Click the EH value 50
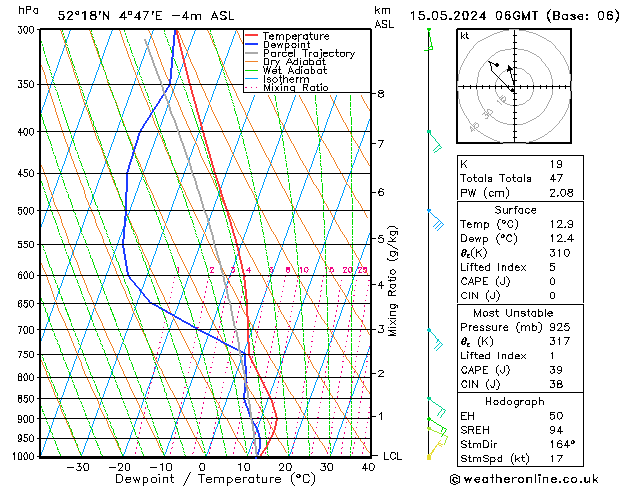Screen dimensions: 629x486 coord(556,416)
